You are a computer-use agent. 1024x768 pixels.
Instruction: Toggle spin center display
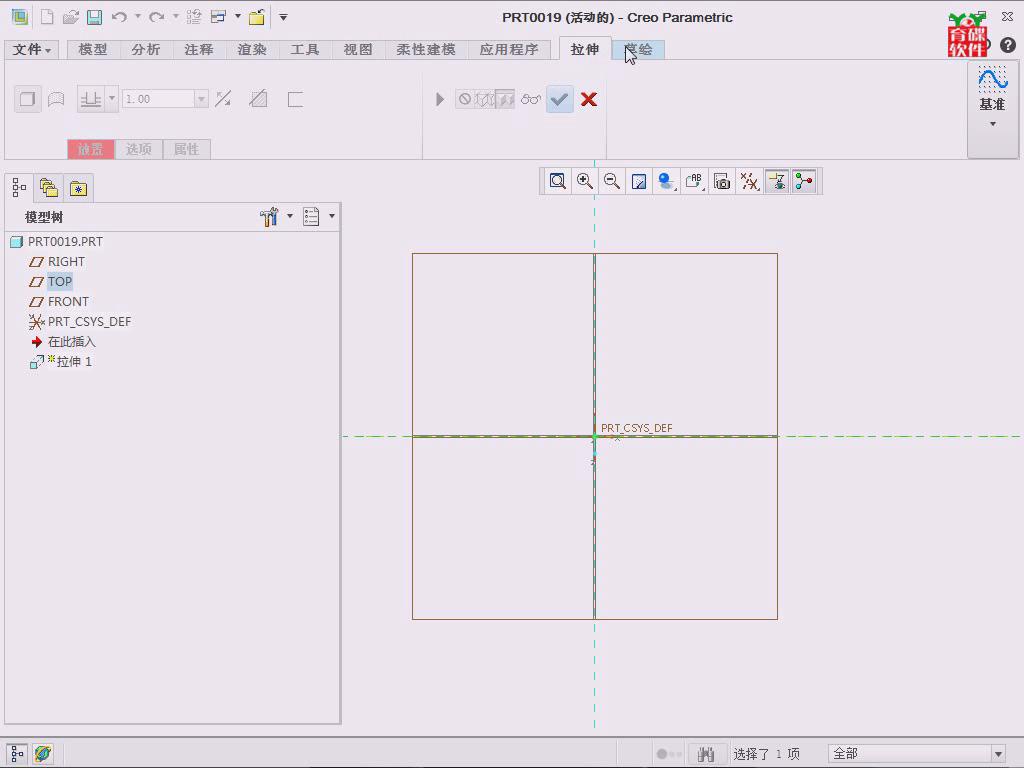pyautogui.click(x=804, y=181)
